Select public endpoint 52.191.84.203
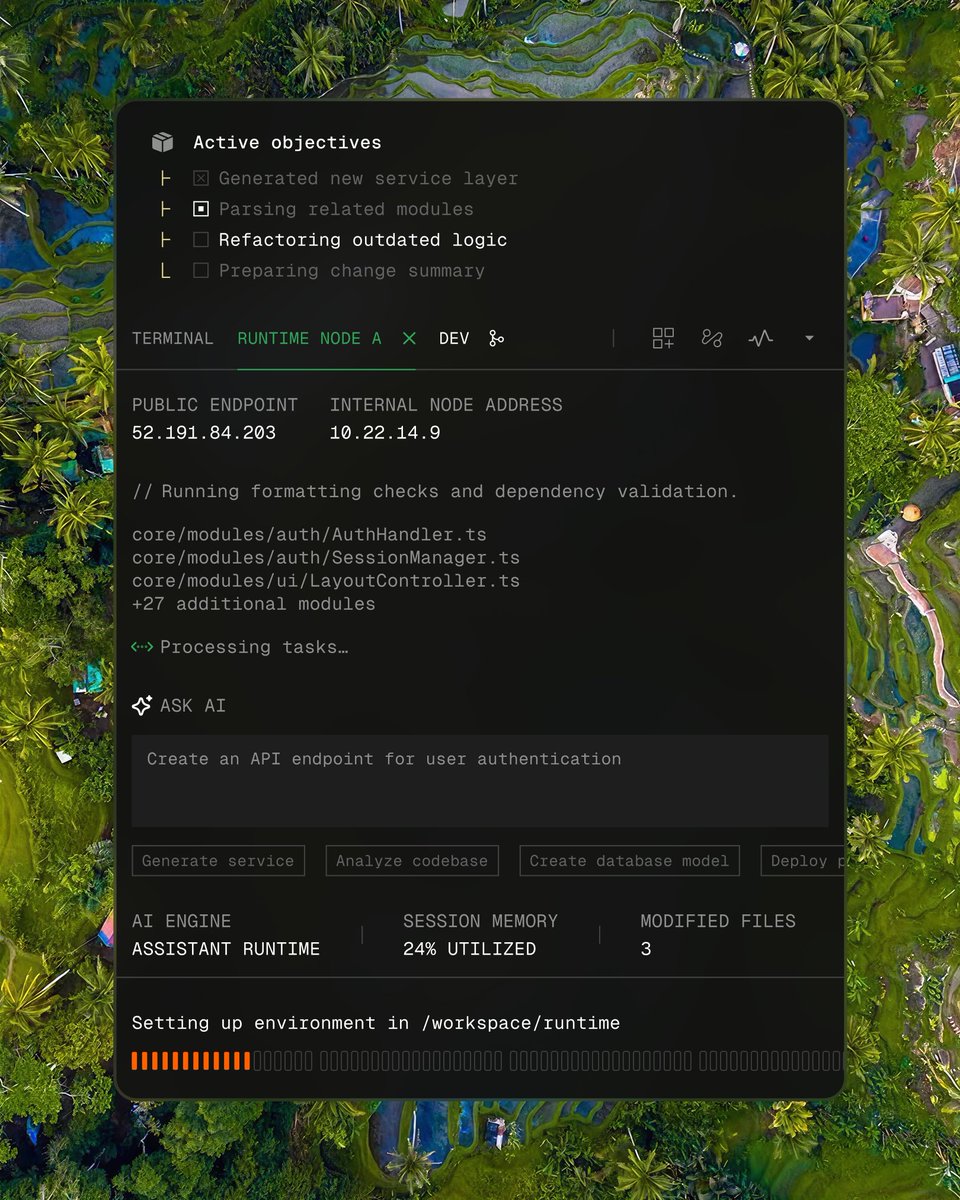This screenshot has height=1200, width=960. pos(204,433)
